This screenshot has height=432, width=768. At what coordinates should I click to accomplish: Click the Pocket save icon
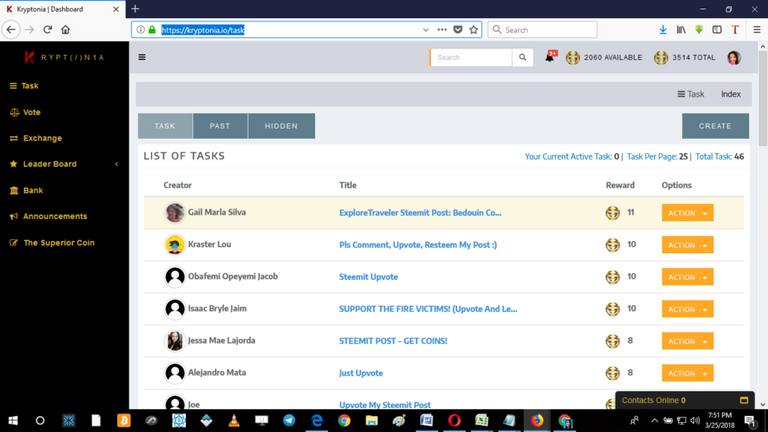click(x=458, y=30)
